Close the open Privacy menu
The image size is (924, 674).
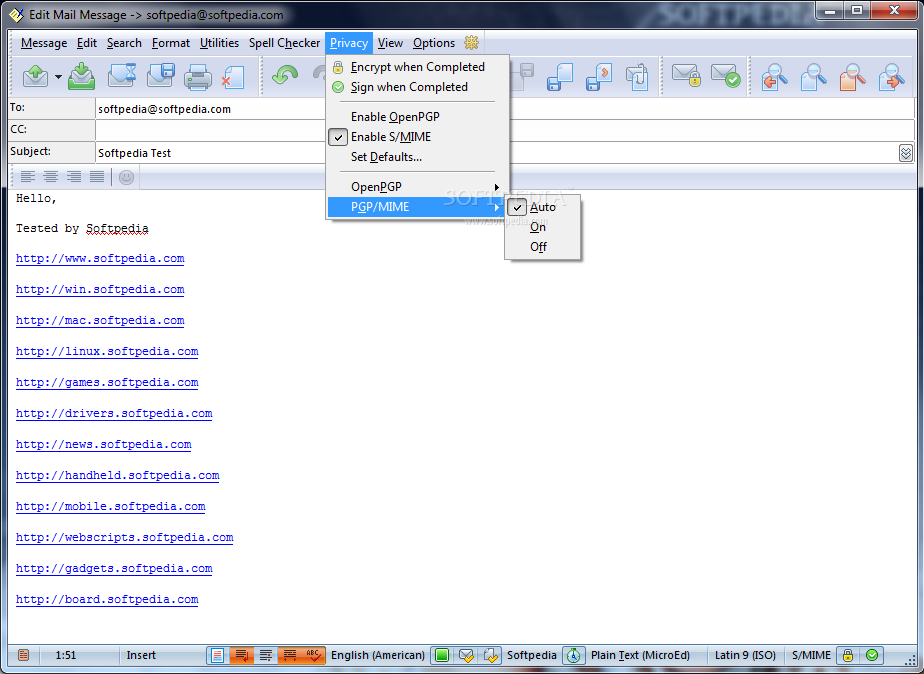(x=349, y=43)
